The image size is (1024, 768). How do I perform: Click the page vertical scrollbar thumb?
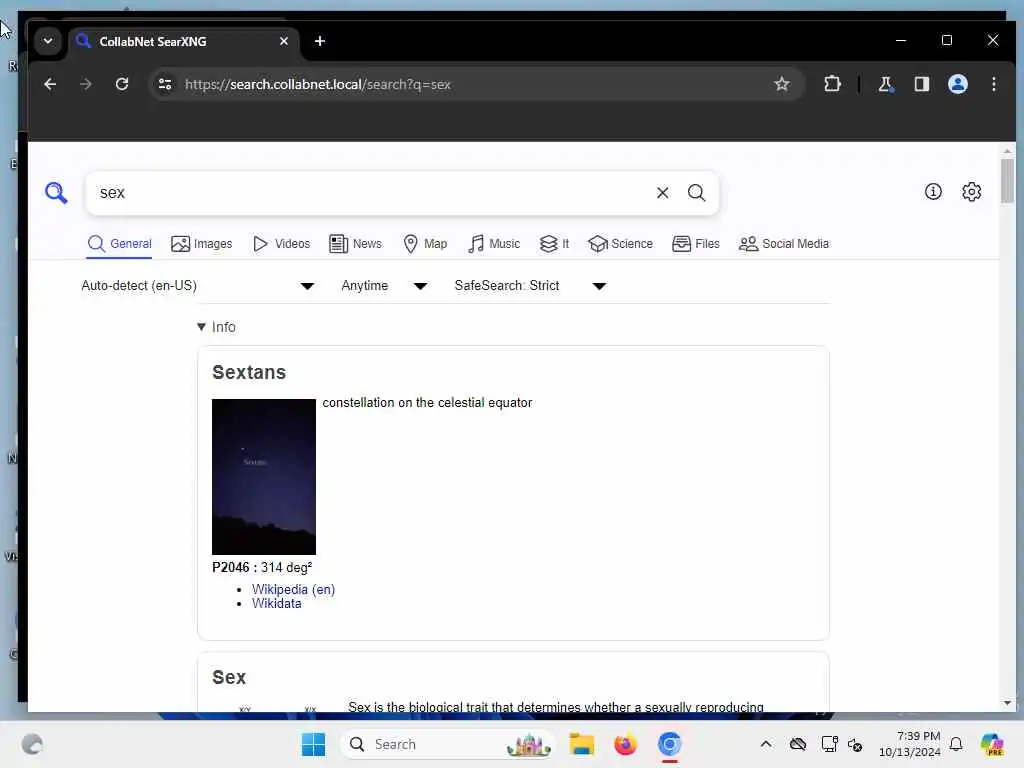[x=1007, y=182]
